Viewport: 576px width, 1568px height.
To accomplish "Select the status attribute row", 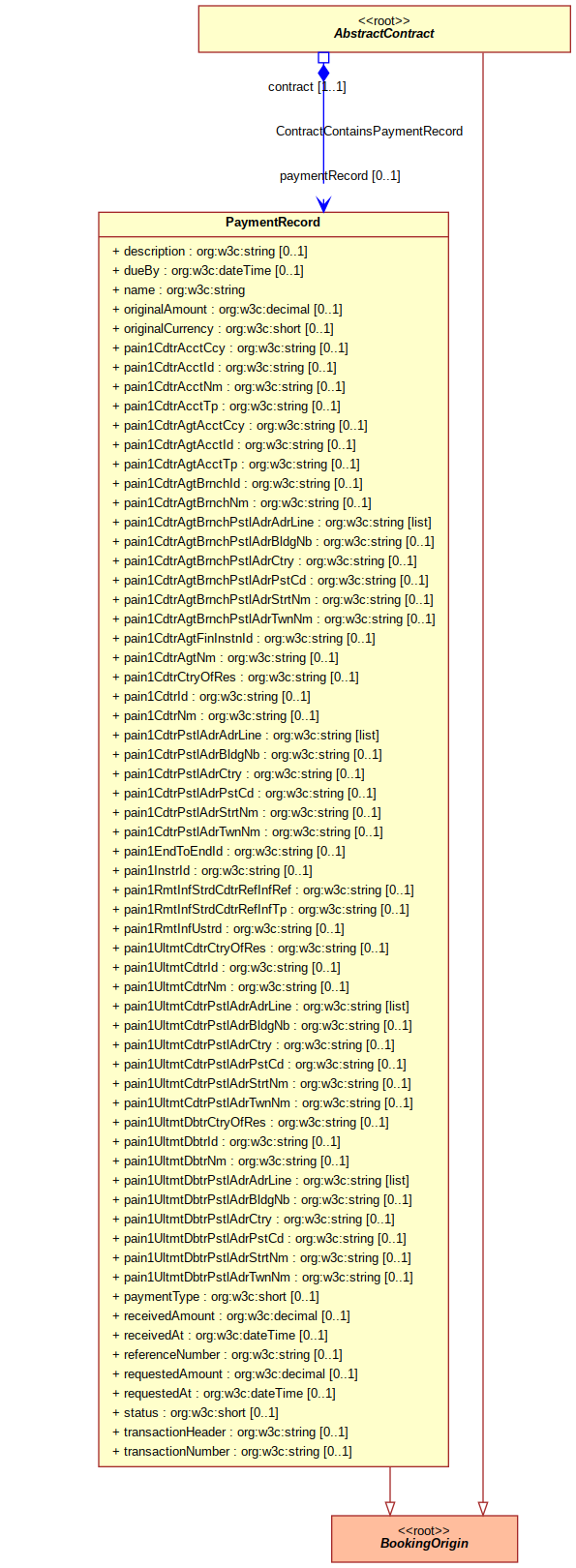I will point(196,1413).
